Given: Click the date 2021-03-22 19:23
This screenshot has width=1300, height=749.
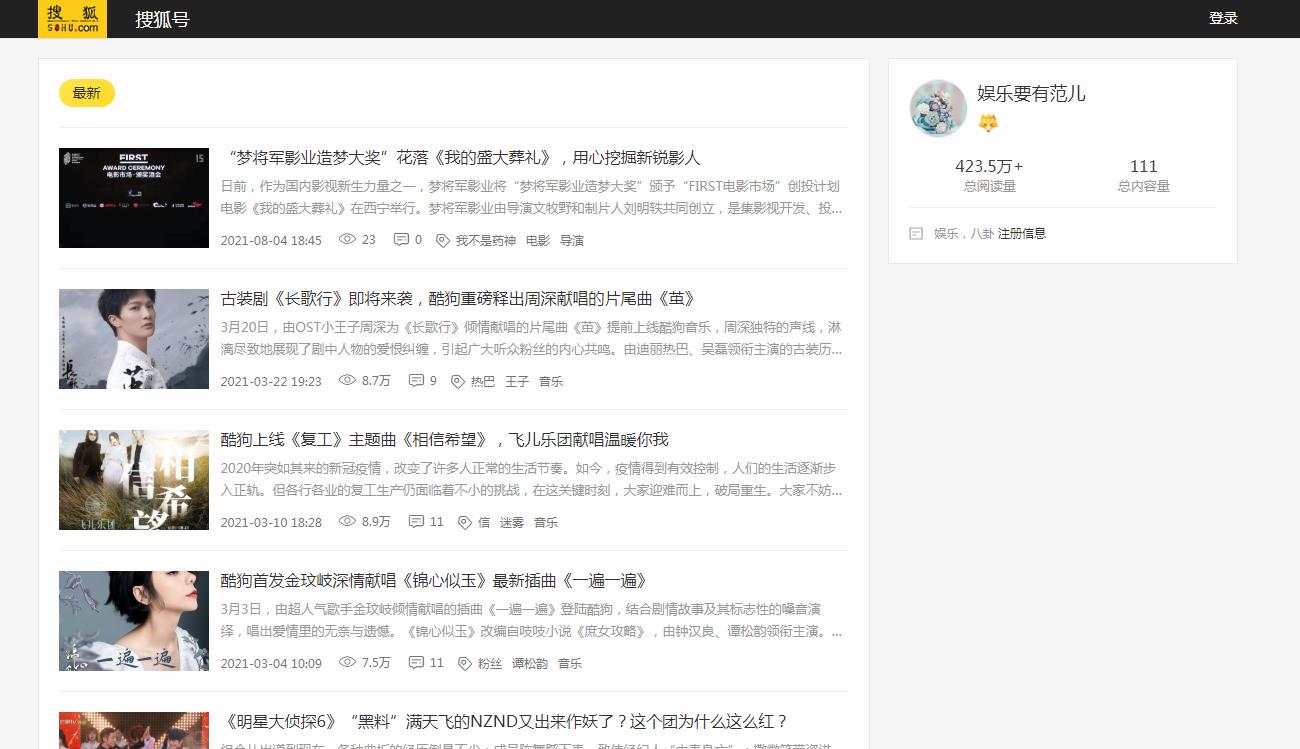Looking at the screenshot, I should [271, 382].
